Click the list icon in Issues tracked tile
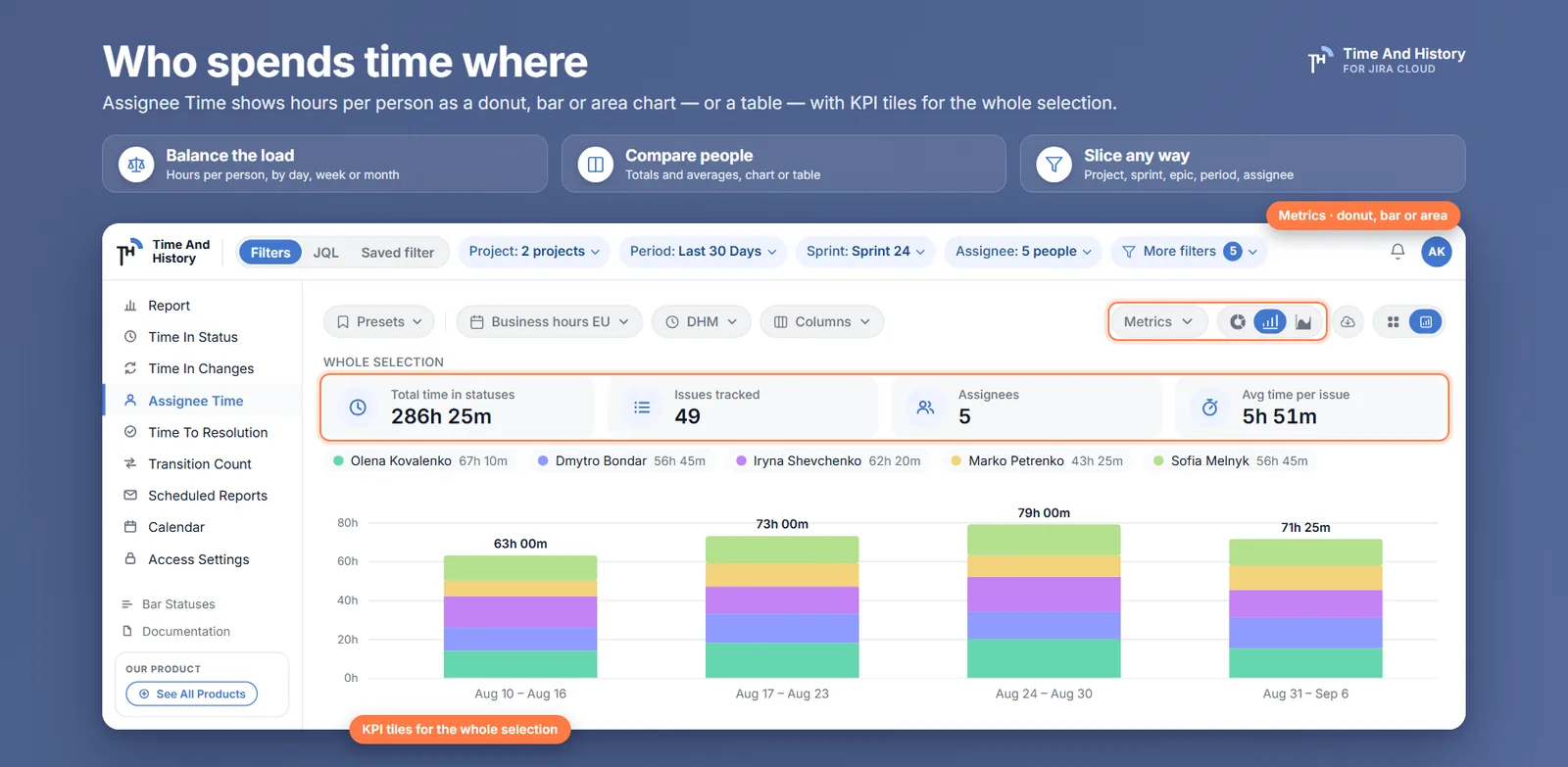Screen dimensions: 1568x767 pyautogui.click(x=642, y=407)
